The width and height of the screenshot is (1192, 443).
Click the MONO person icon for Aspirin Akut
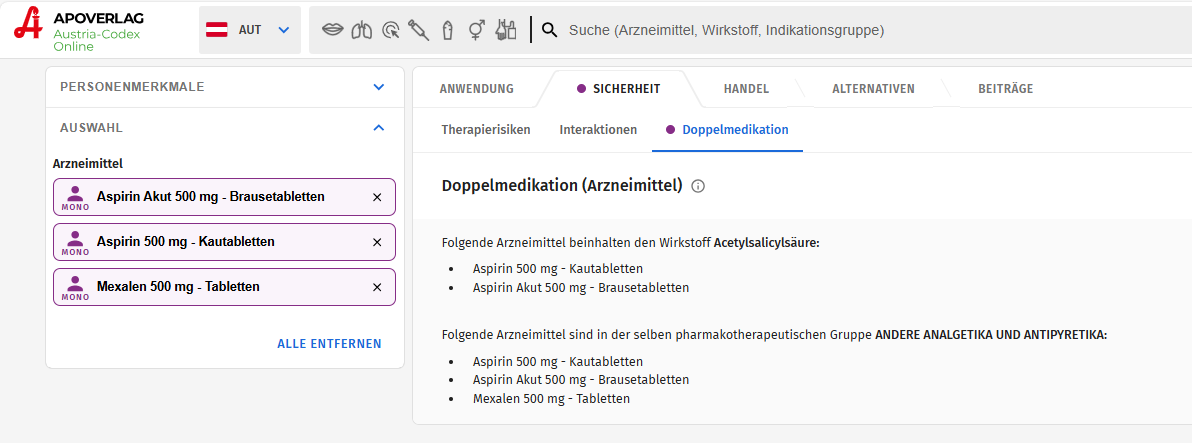[x=75, y=197]
